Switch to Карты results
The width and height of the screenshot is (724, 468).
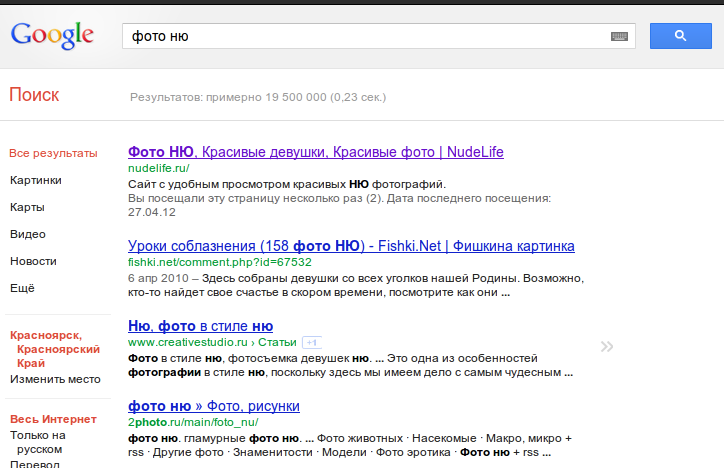[27, 207]
